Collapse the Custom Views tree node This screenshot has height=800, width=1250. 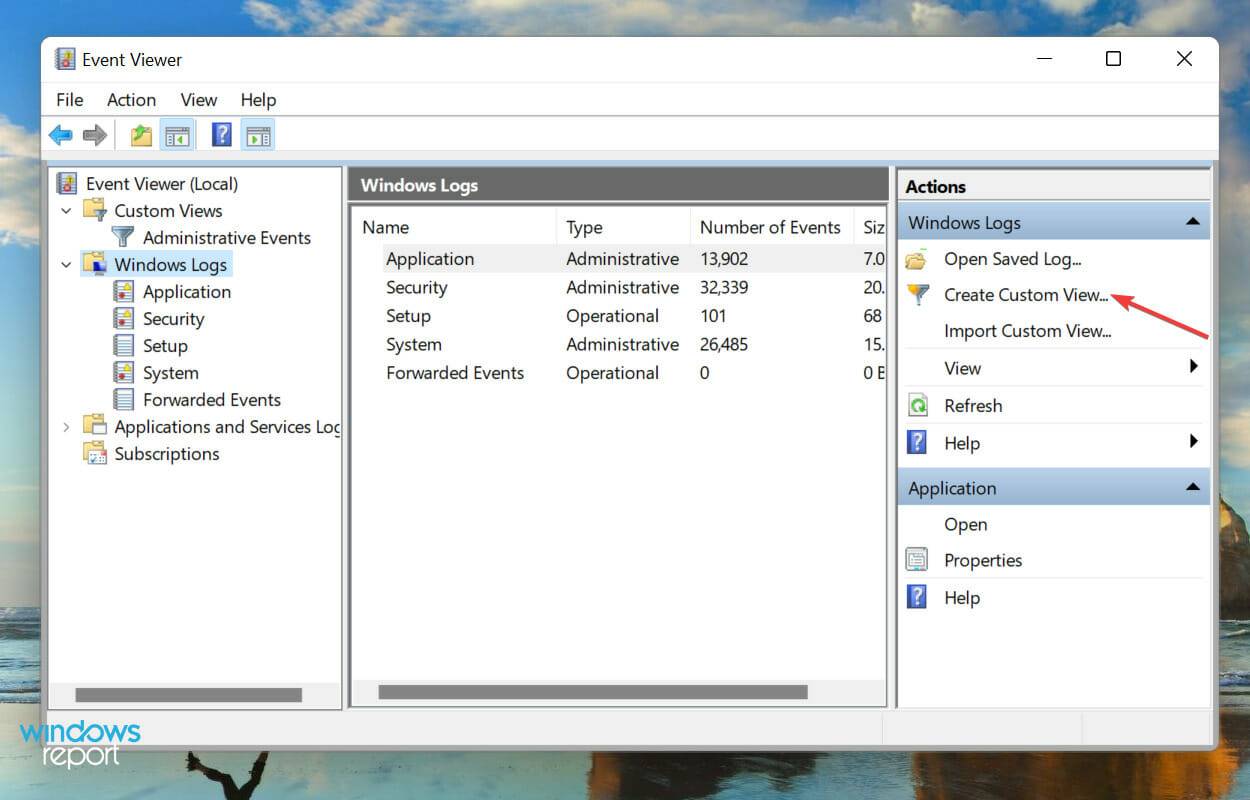[67, 211]
